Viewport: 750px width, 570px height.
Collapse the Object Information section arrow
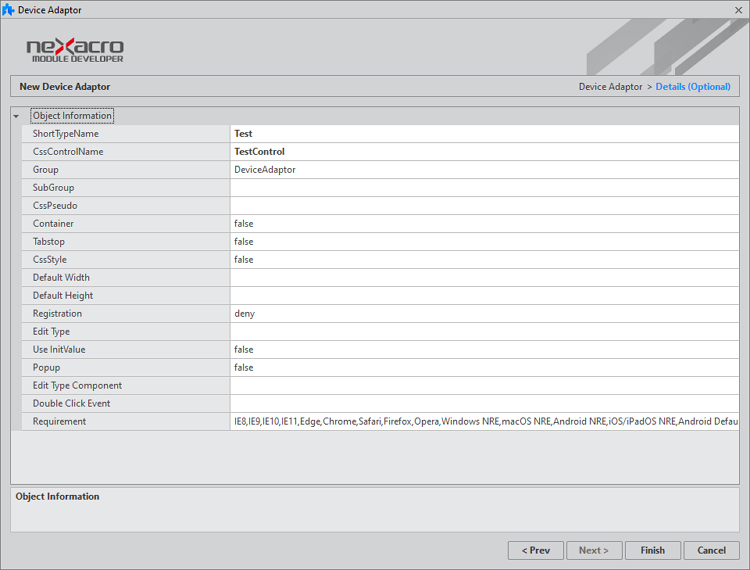tap(16, 116)
